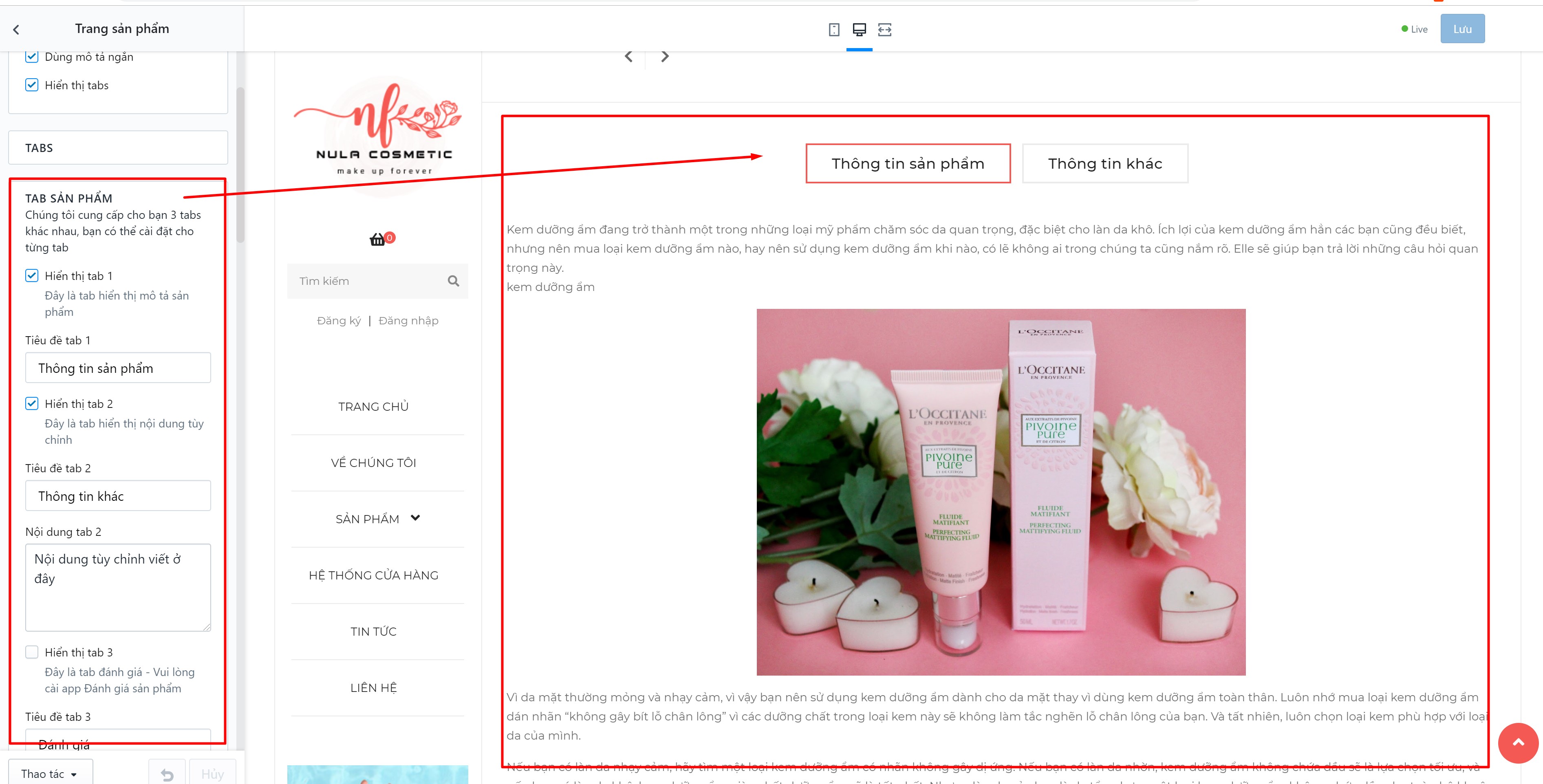Click the 'kem dưỡng ẩm' caption text
Image resolution: width=1543 pixels, height=784 pixels.
point(551,287)
